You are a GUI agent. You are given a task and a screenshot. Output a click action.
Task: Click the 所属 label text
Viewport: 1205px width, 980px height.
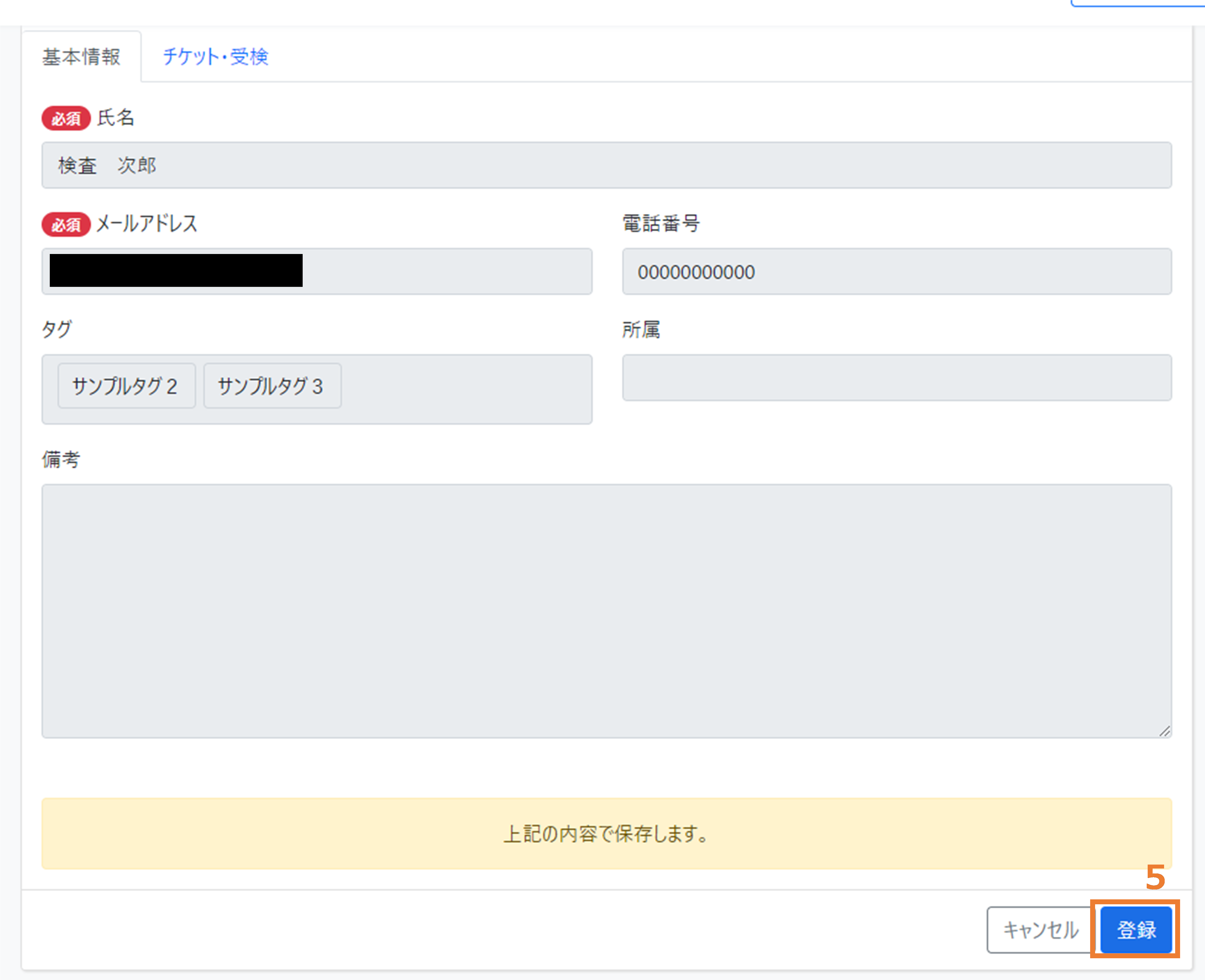pos(641,330)
